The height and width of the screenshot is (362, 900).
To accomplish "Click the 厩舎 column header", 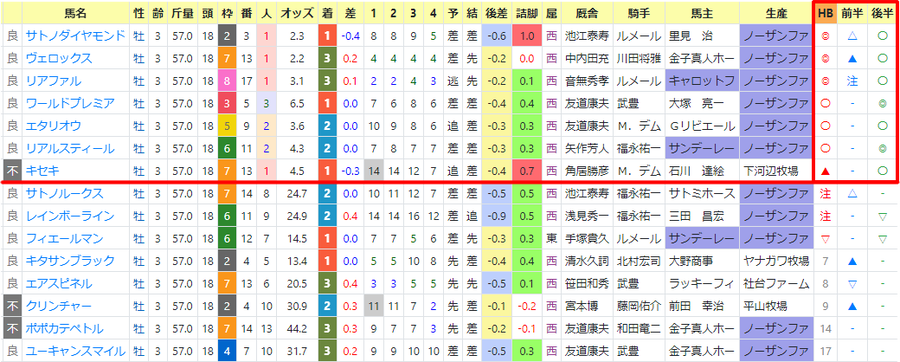I will coord(586,13).
